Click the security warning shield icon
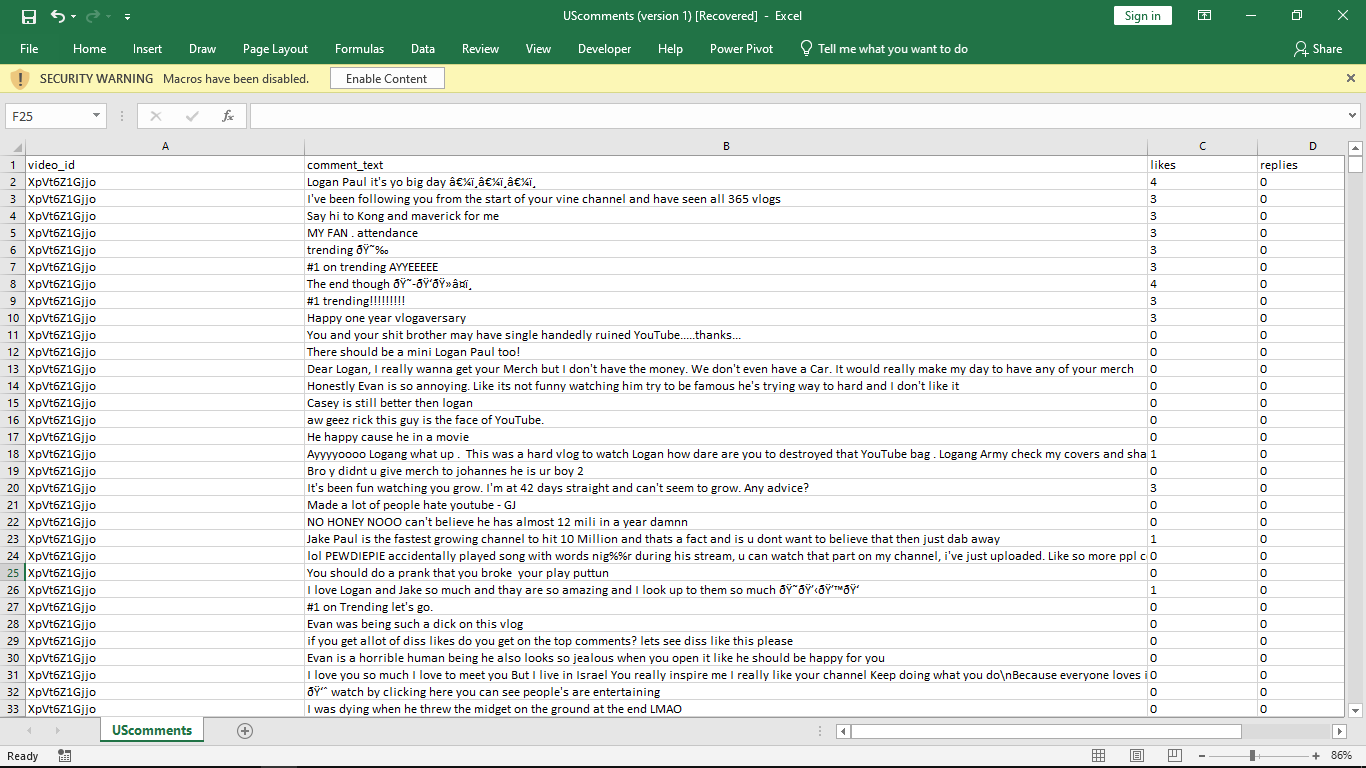Image resolution: width=1366 pixels, height=768 pixels. click(x=19, y=79)
